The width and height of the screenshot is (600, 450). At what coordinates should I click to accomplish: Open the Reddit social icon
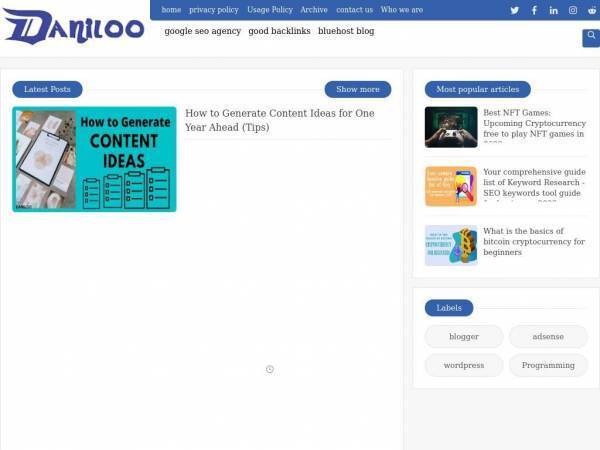click(x=593, y=10)
